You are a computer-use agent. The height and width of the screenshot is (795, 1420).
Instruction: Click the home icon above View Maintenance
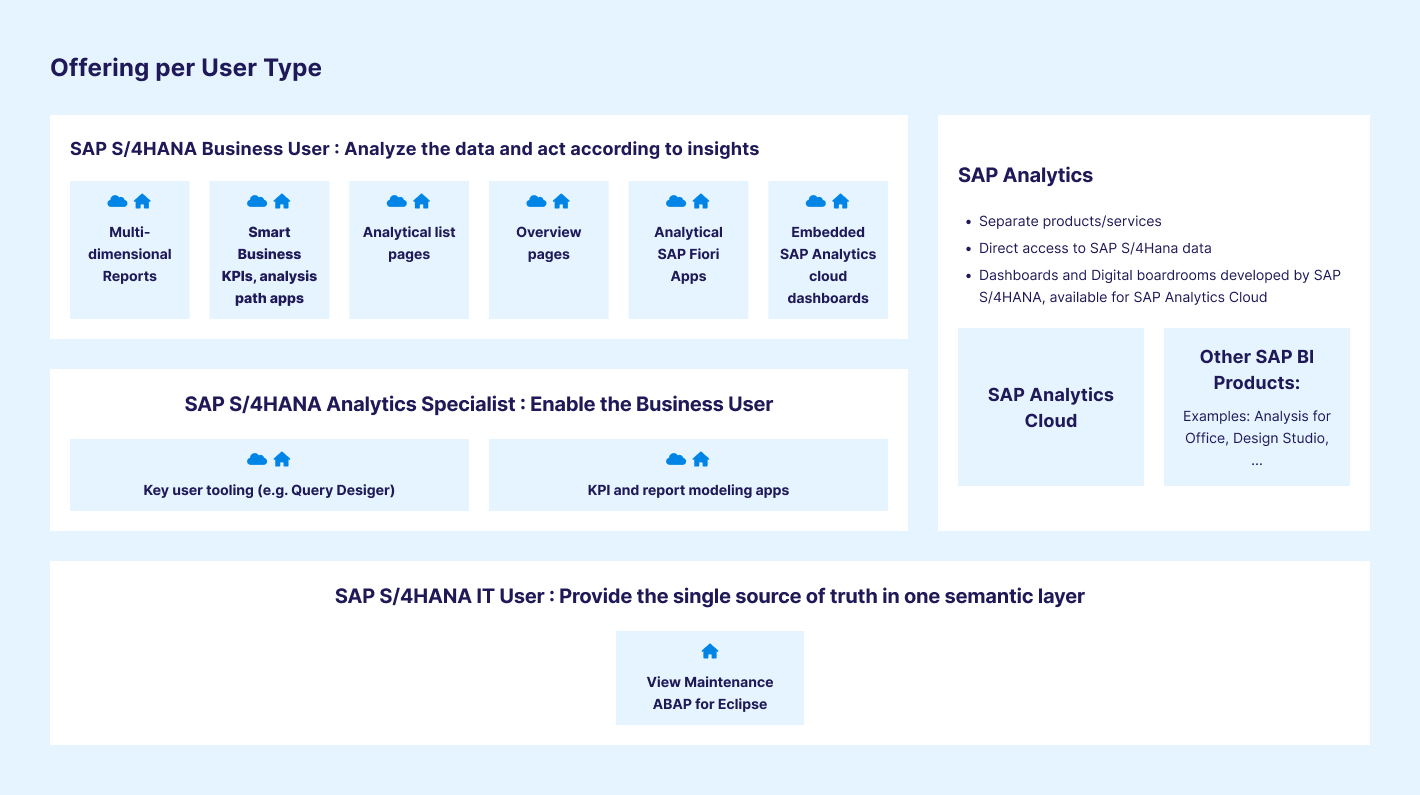click(710, 651)
